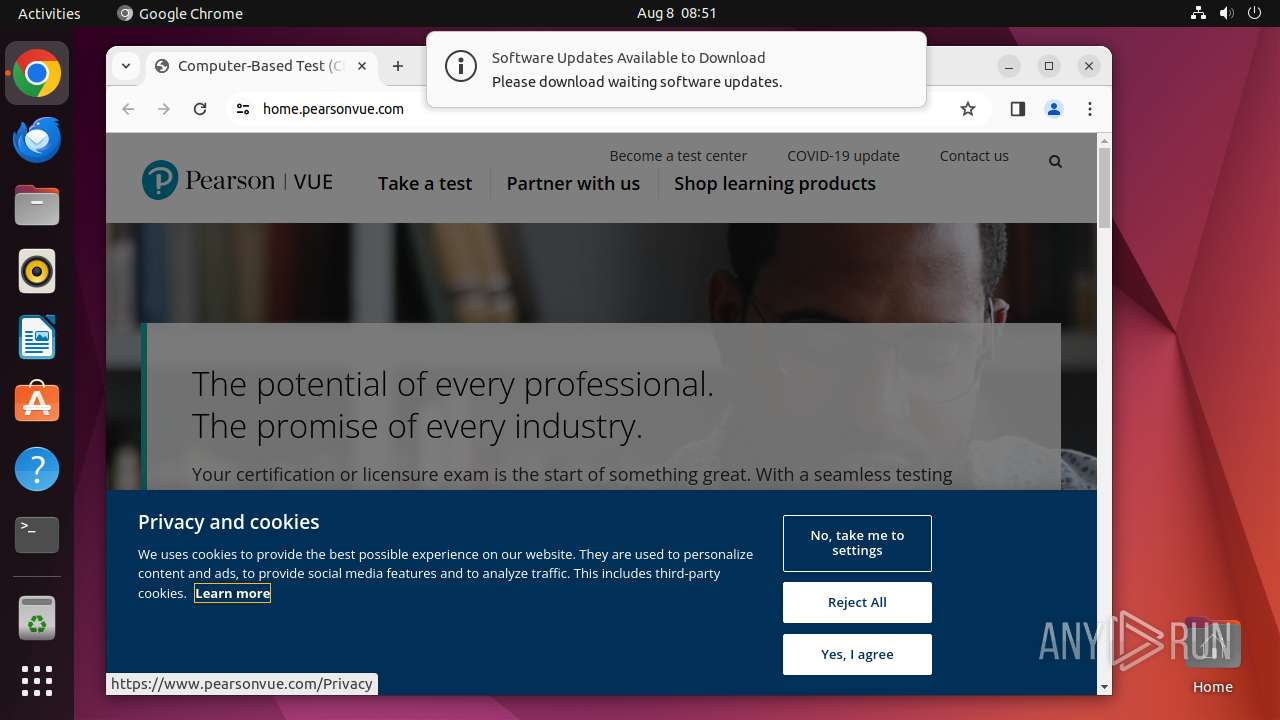Open the clock and calendar panel
Viewport: 1280px width, 720px height.
(677, 13)
